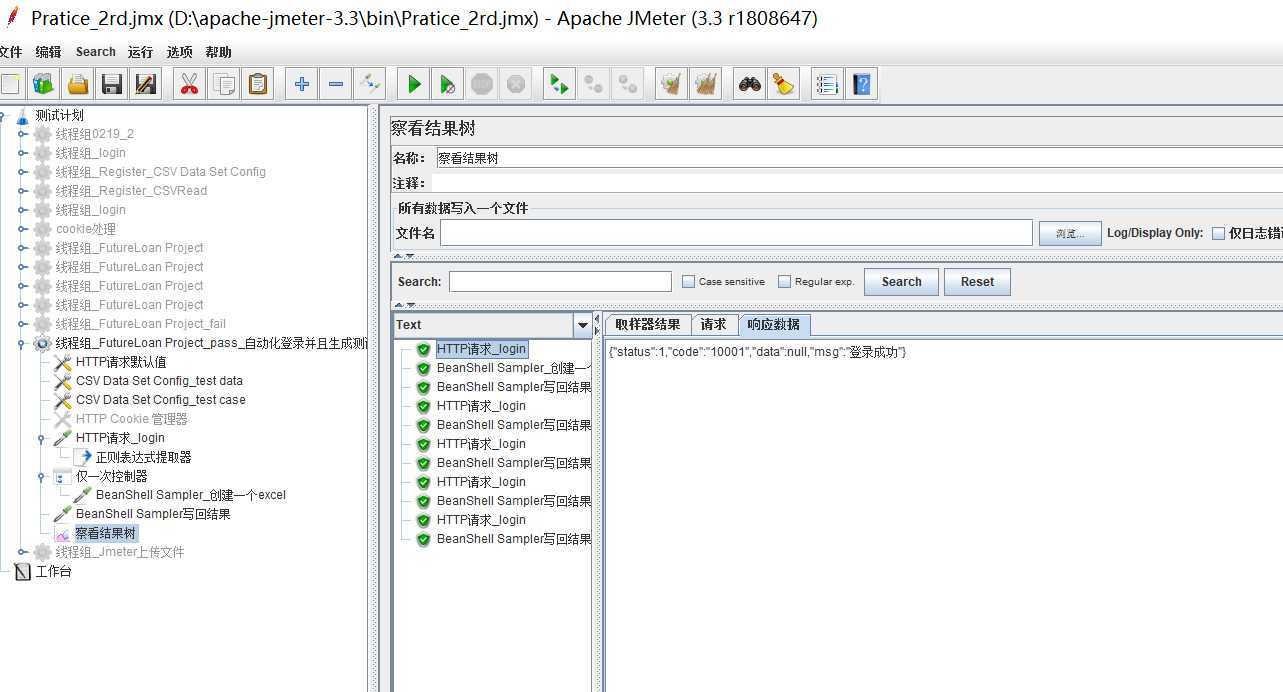Select the HTTP请求默认值 tree item

121,362
